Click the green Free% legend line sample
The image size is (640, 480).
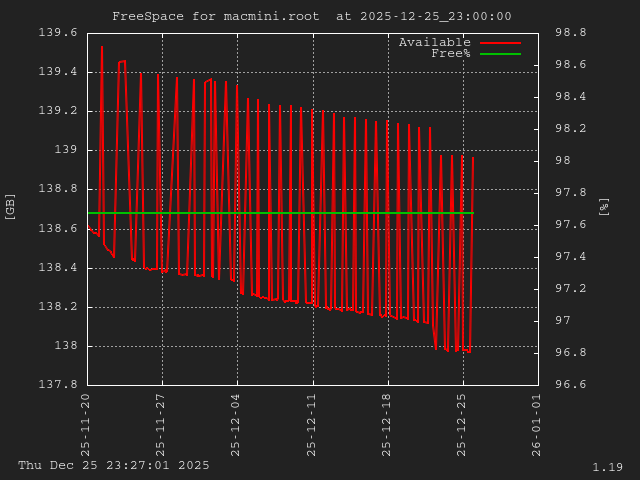coord(500,54)
